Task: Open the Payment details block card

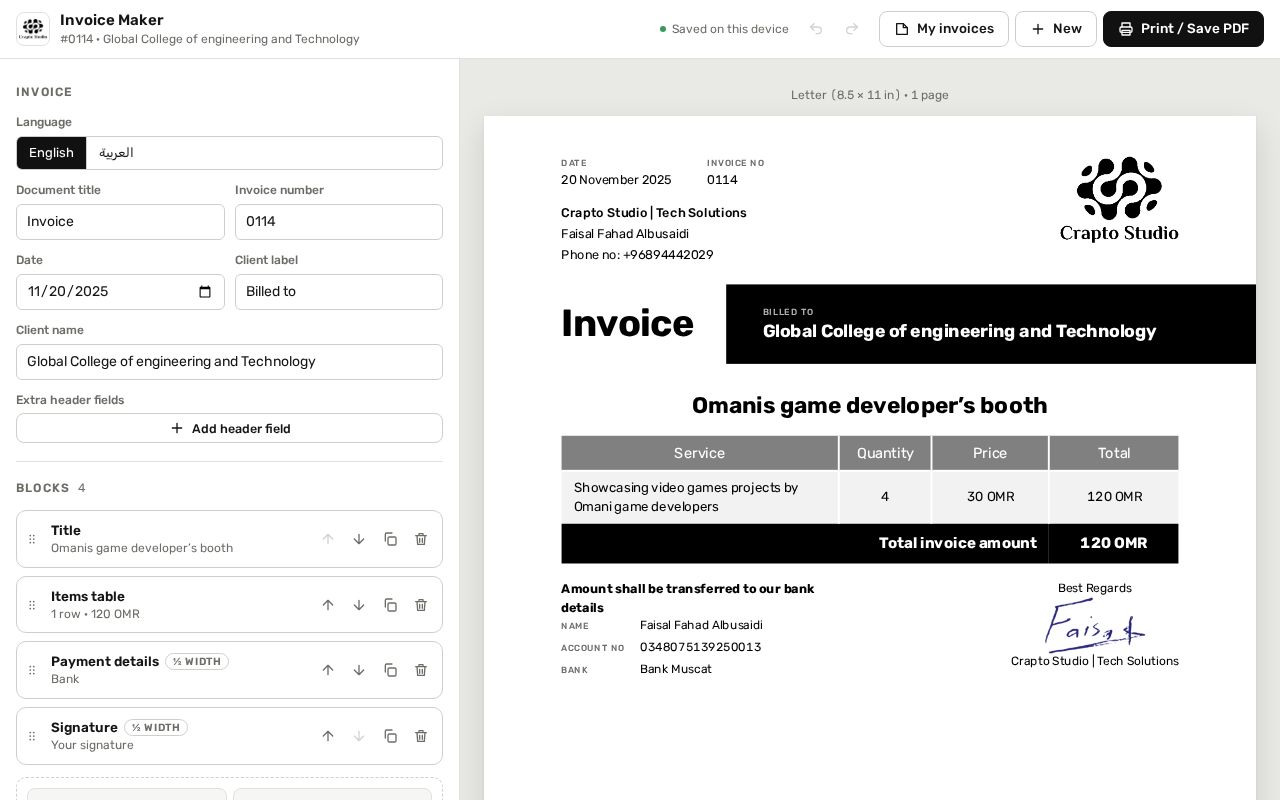Action: click(229, 670)
